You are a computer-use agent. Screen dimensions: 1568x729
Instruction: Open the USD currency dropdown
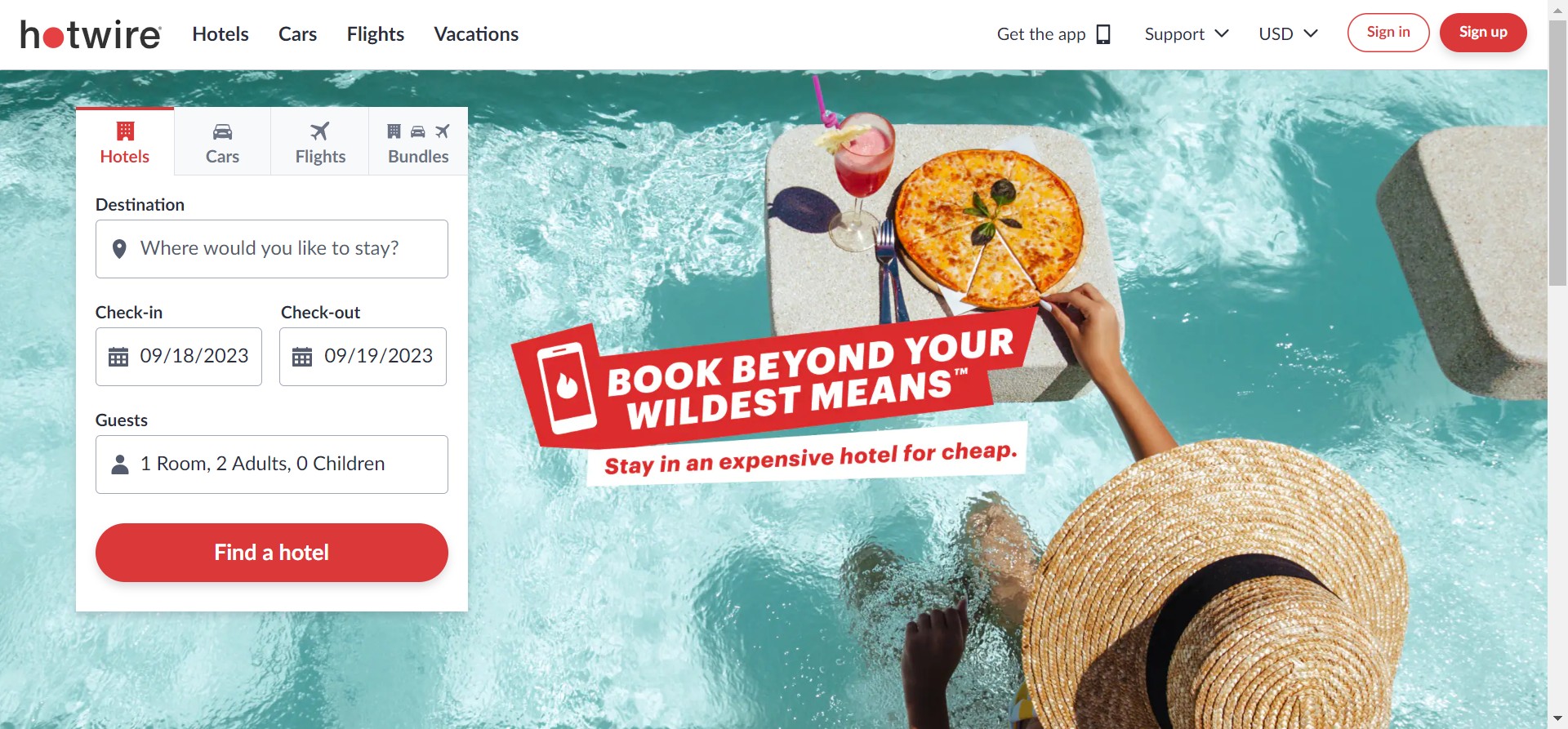coord(1288,34)
